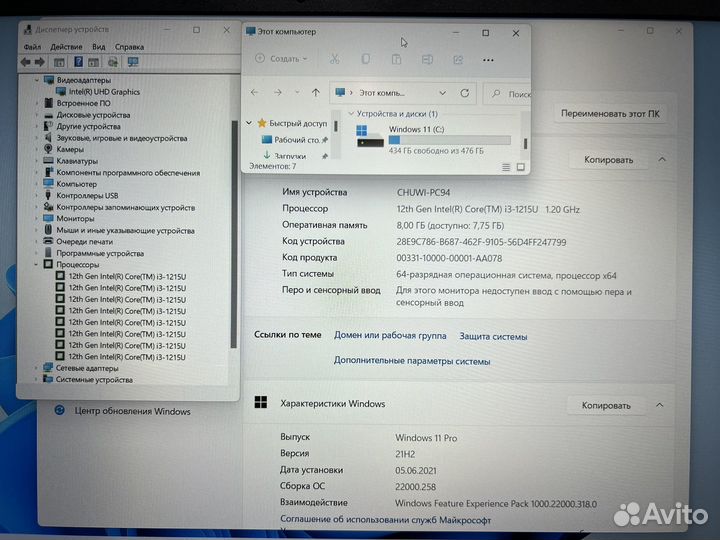This screenshot has width=720, height=540.
Task: Open Защита системы link
Action: click(493, 337)
